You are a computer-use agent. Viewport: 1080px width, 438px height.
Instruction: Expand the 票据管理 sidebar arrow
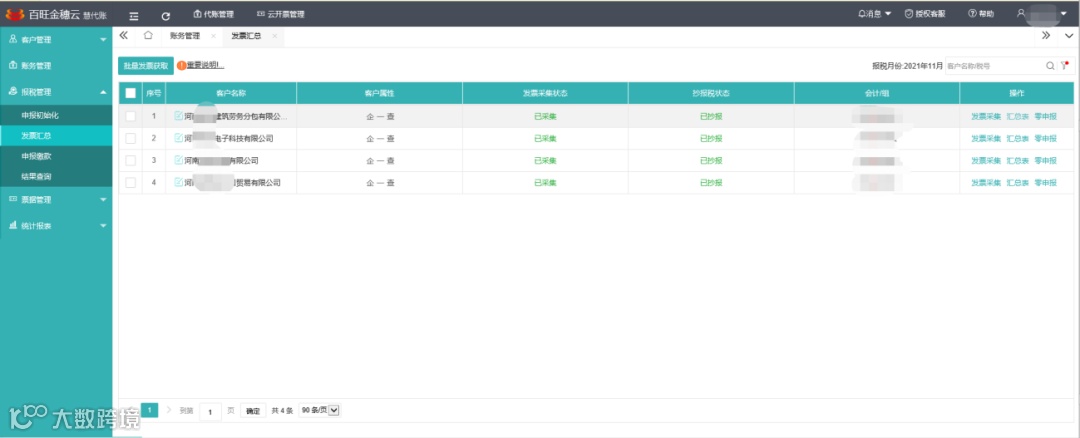(x=103, y=200)
